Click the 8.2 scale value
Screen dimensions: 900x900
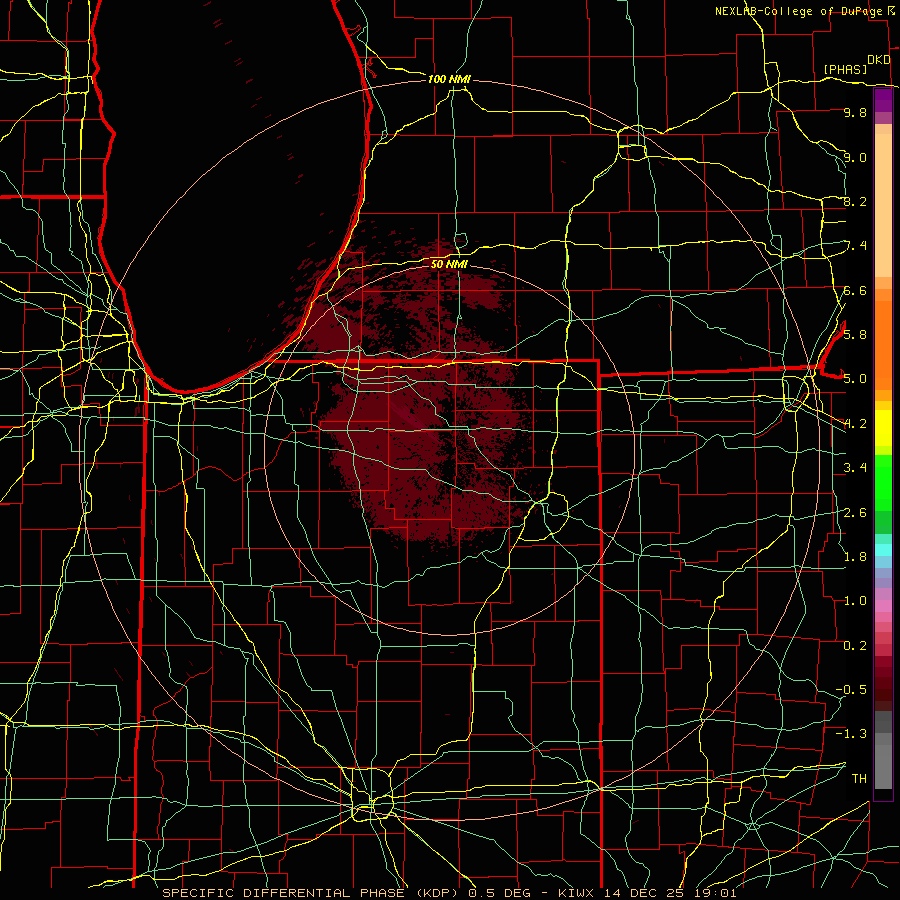click(855, 201)
